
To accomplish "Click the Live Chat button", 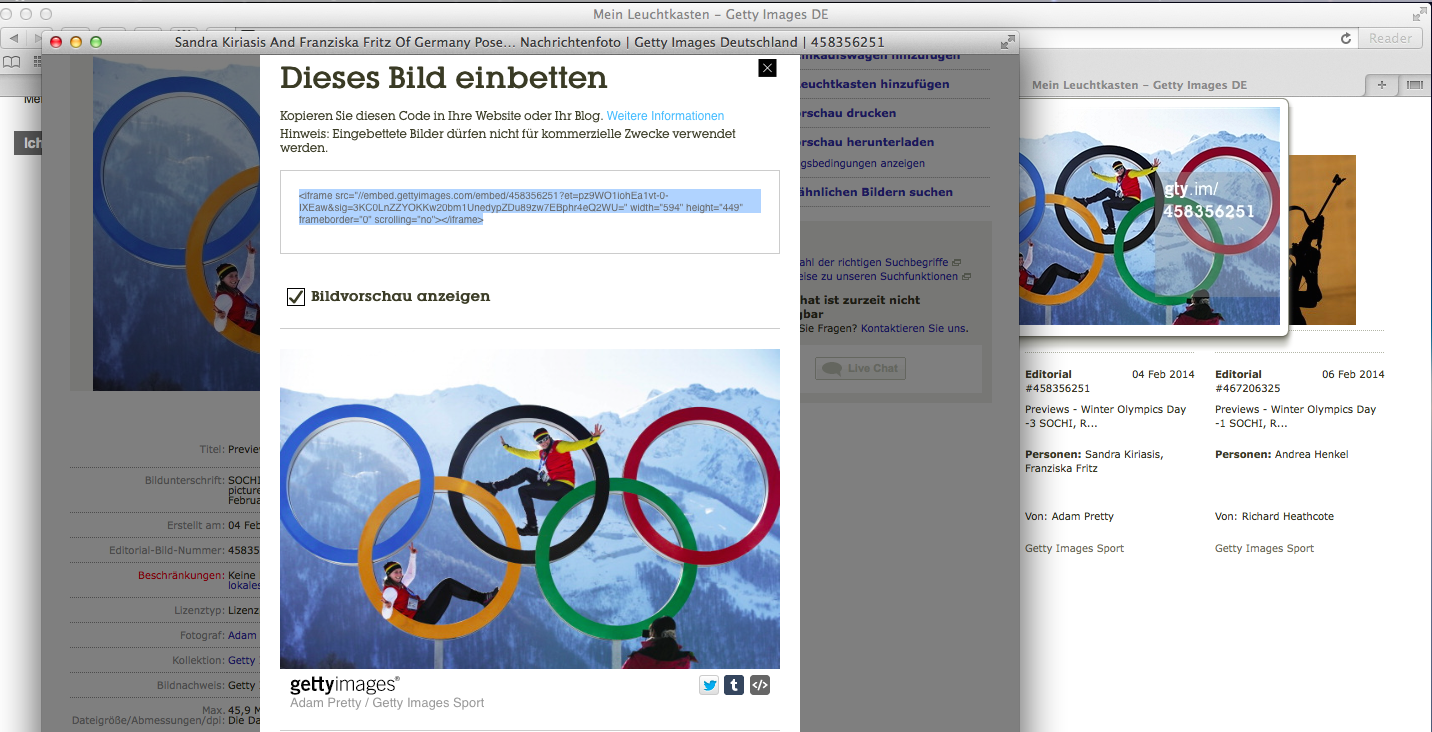I will pos(860,368).
